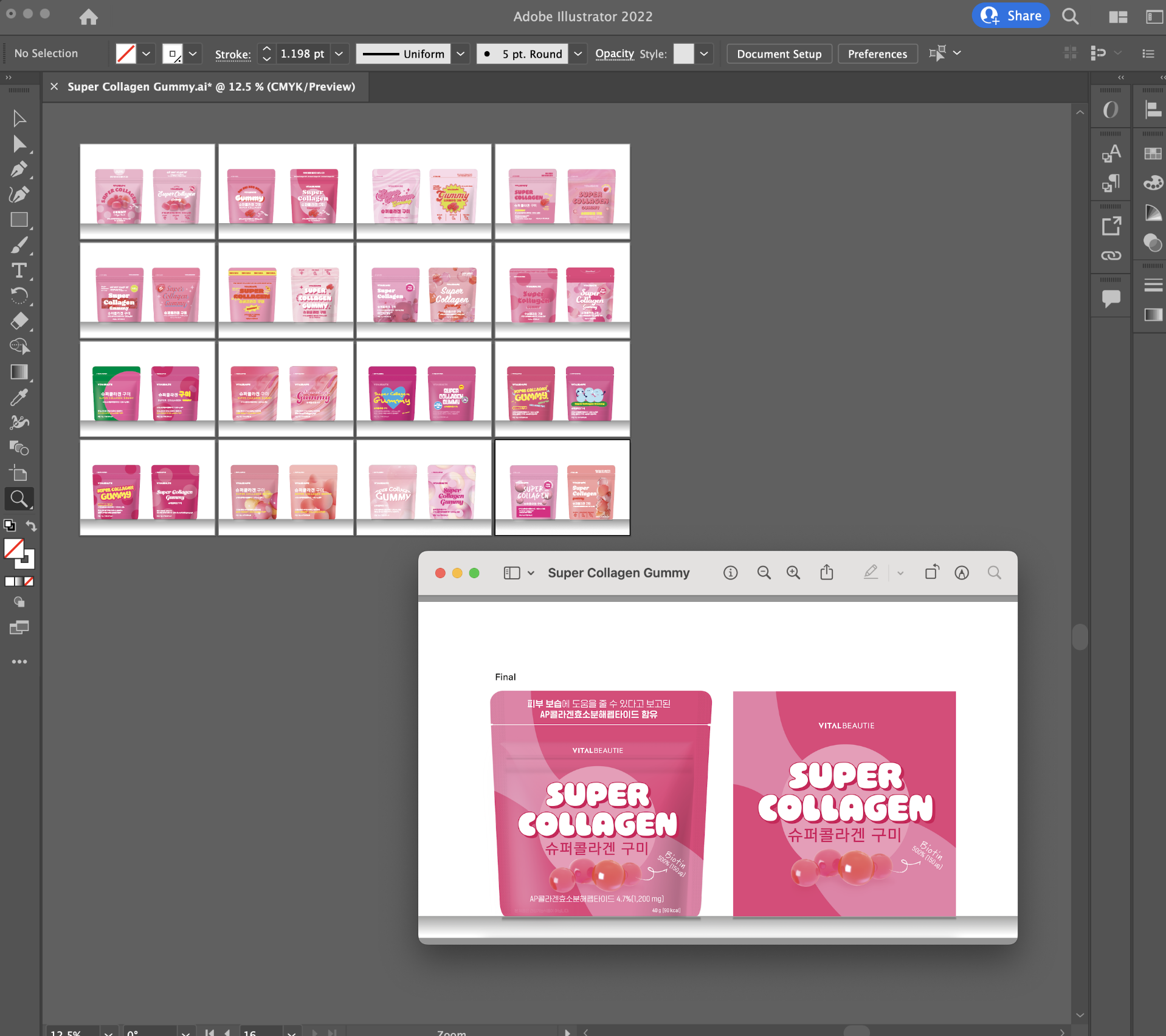Open Edit Toolbar three dots
The height and width of the screenshot is (1036, 1166).
coord(19,661)
